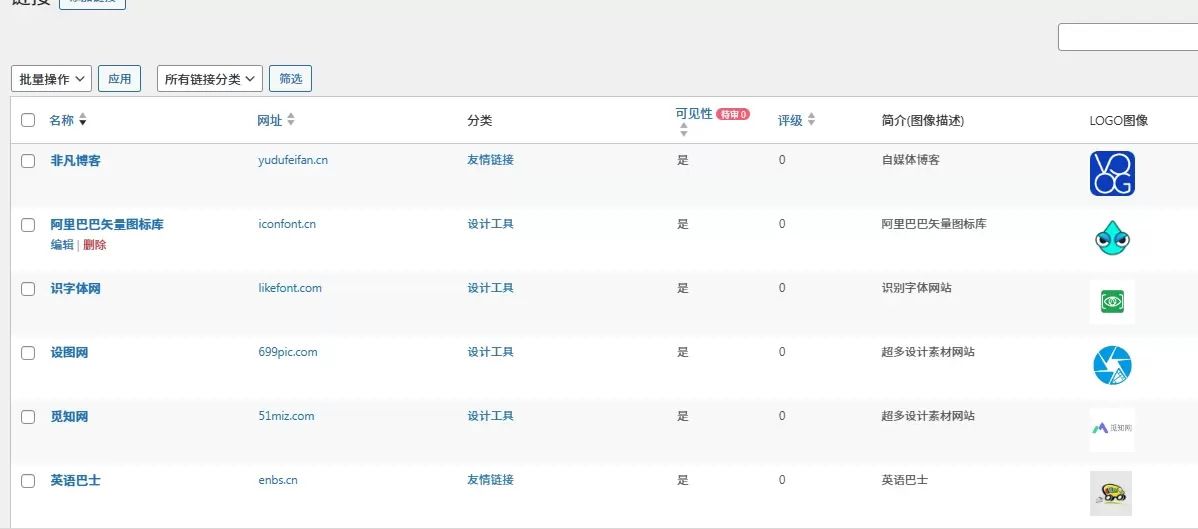Open the 所有链接分类 dropdown
The width and height of the screenshot is (1198, 529).
click(210, 79)
